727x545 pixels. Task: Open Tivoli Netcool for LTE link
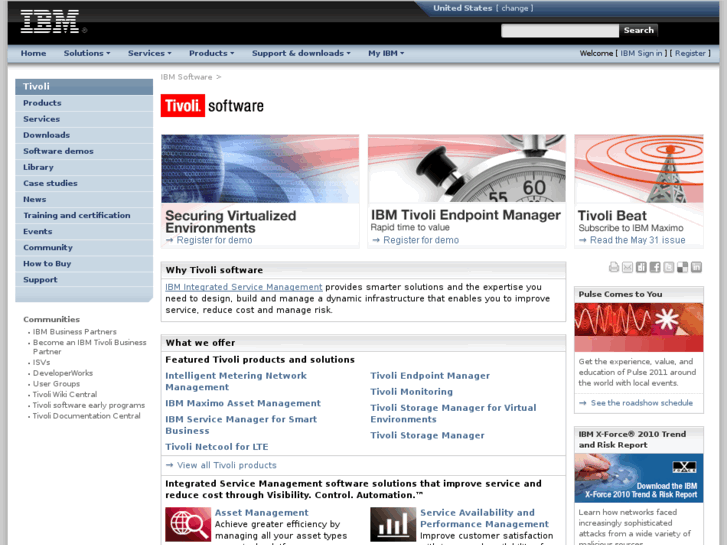(217, 447)
